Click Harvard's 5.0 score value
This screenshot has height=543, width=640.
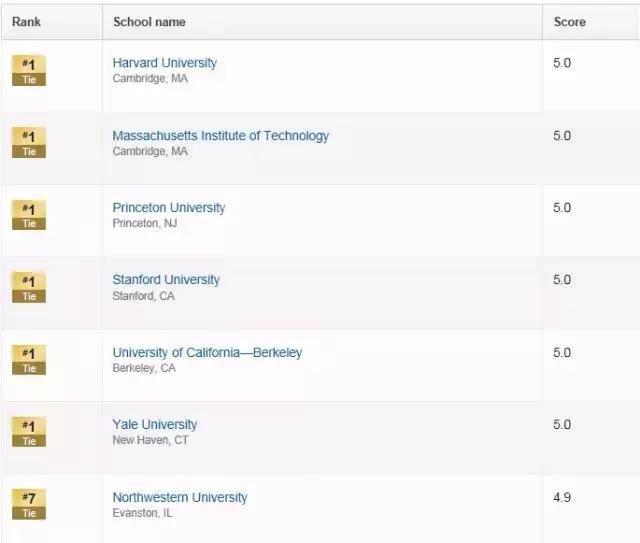tap(562, 63)
